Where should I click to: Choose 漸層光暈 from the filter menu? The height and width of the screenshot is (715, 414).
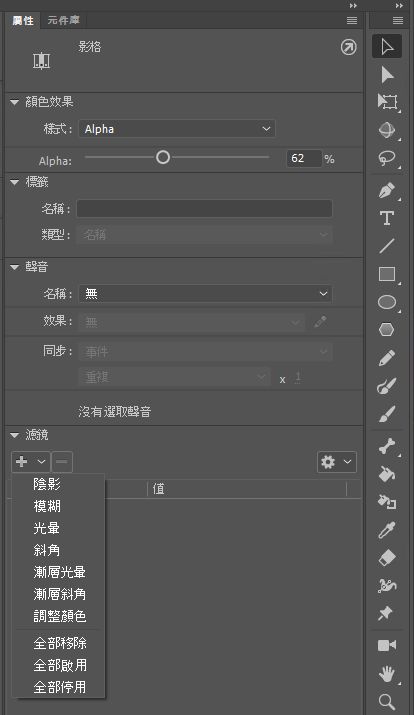[x=58, y=572]
